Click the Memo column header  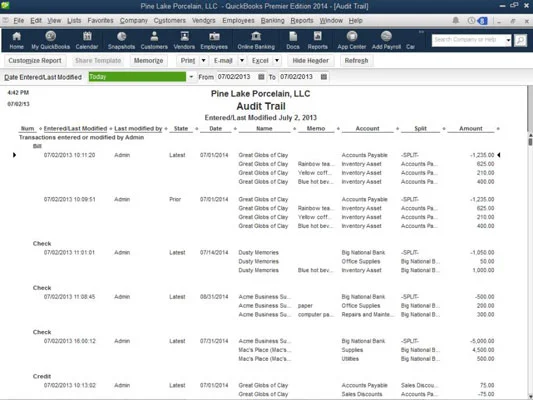coord(316,128)
